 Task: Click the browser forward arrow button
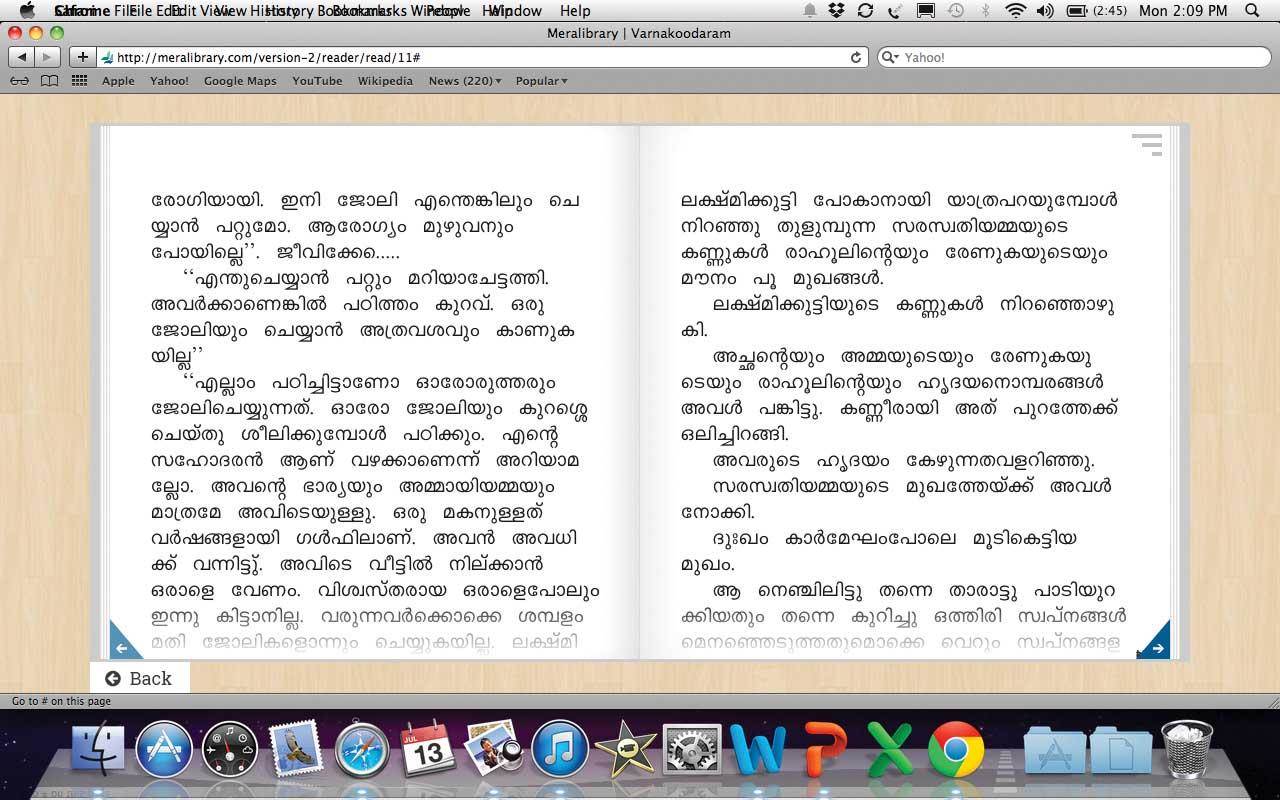point(47,57)
